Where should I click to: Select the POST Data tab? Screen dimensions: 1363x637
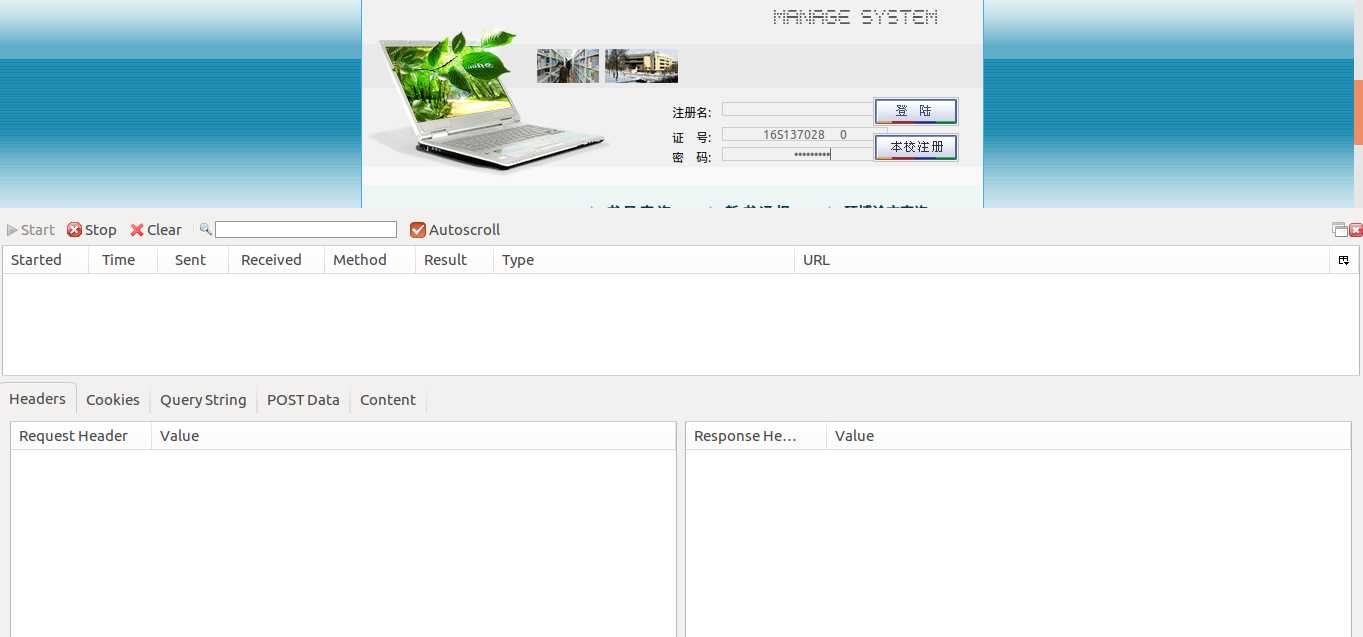click(x=303, y=400)
